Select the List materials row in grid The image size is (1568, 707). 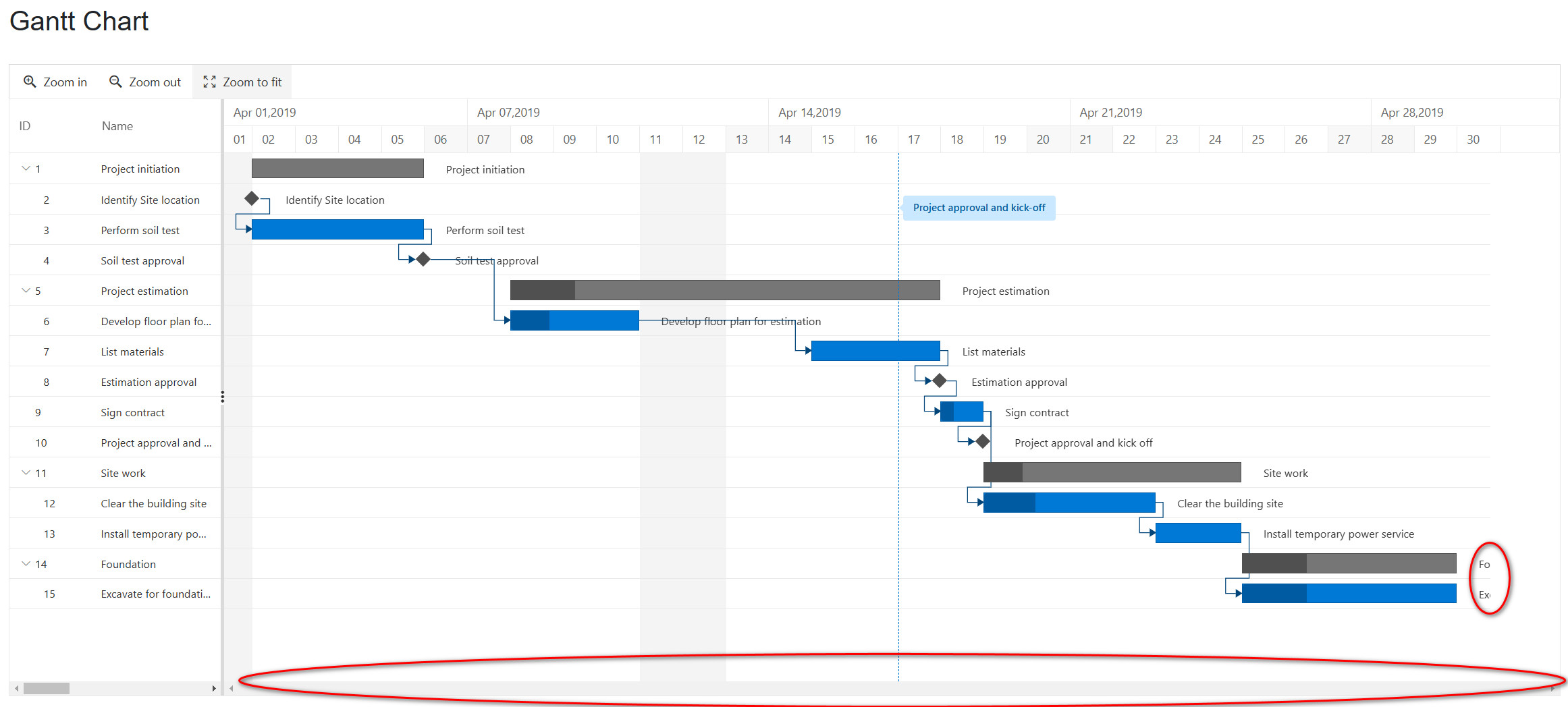(x=132, y=351)
